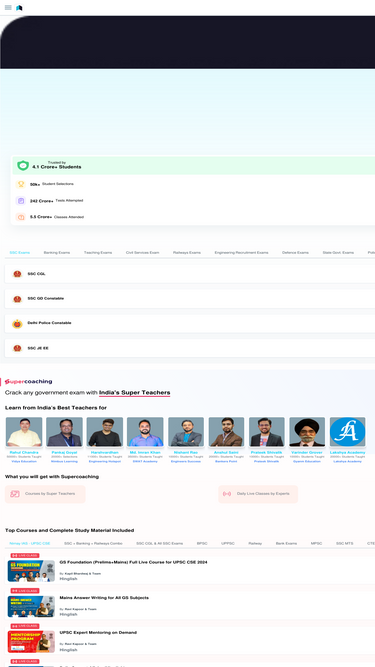The height and width of the screenshot is (667, 375).
Task: Open the Mentorship Program course thumbnail
Action: click(x=31, y=642)
